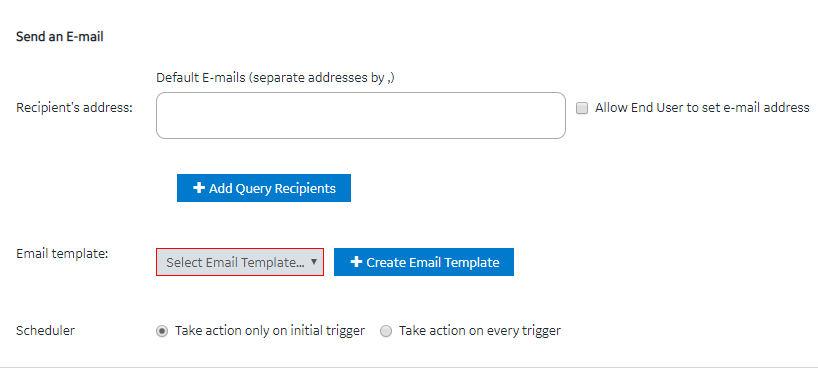Screen dimensions: 818x385
Task: Click the Create Email Template button
Action: click(x=424, y=262)
